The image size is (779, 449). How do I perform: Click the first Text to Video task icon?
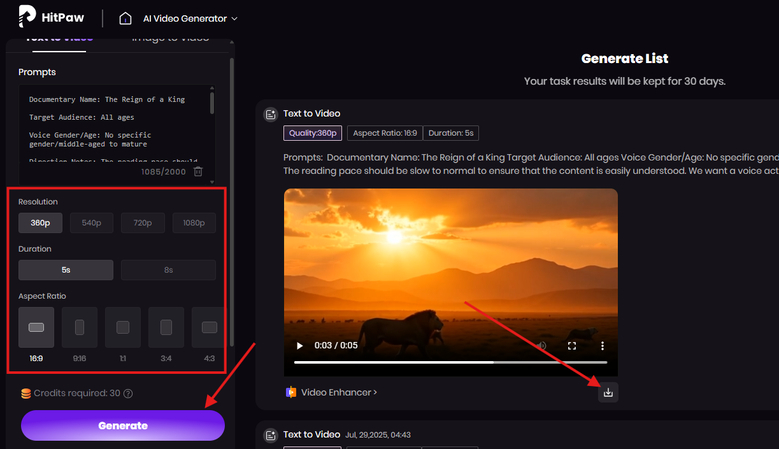coord(270,115)
